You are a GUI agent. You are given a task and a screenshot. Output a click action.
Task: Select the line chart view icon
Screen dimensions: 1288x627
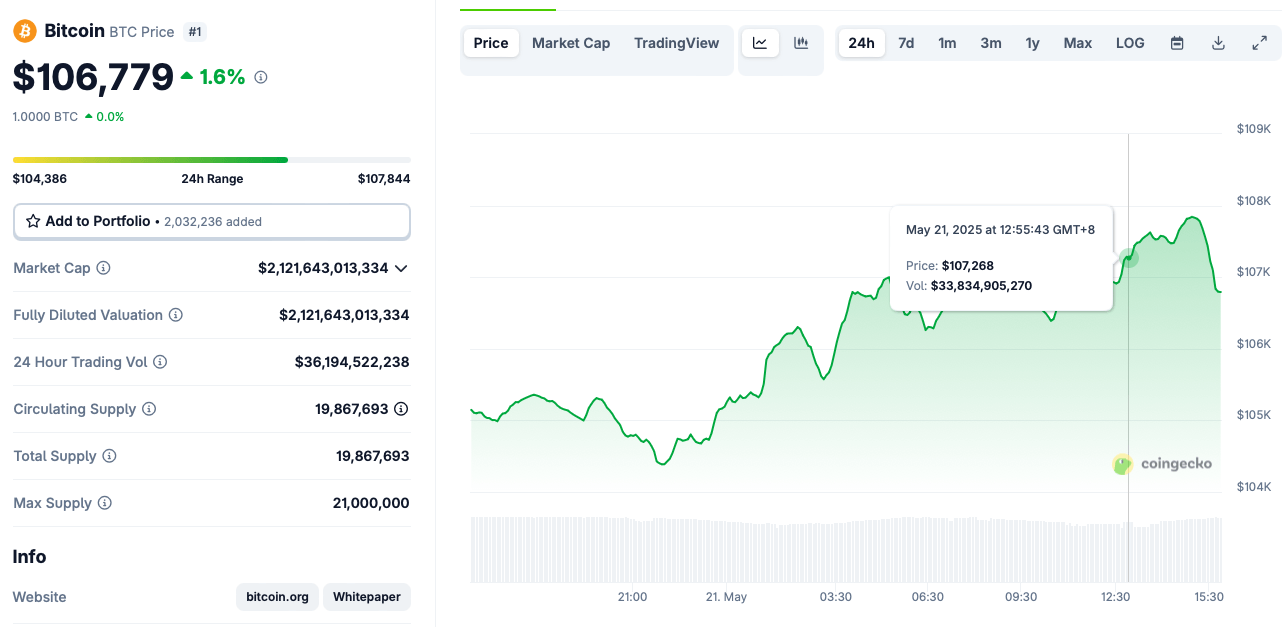[x=761, y=42]
